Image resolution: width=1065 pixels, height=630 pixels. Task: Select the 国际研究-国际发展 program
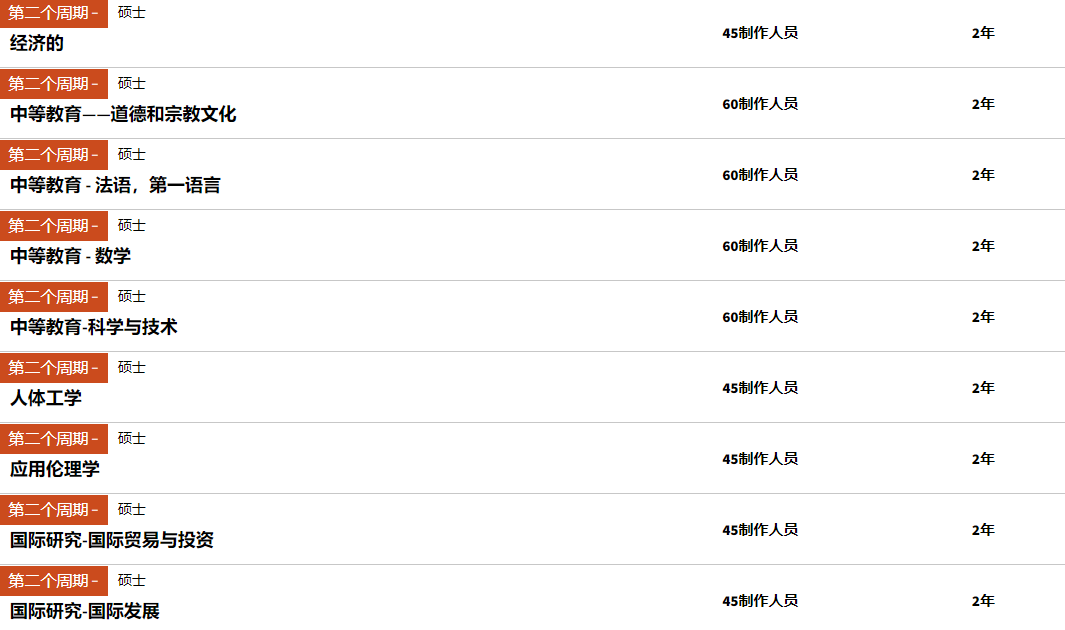pyautogui.click(x=85, y=611)
